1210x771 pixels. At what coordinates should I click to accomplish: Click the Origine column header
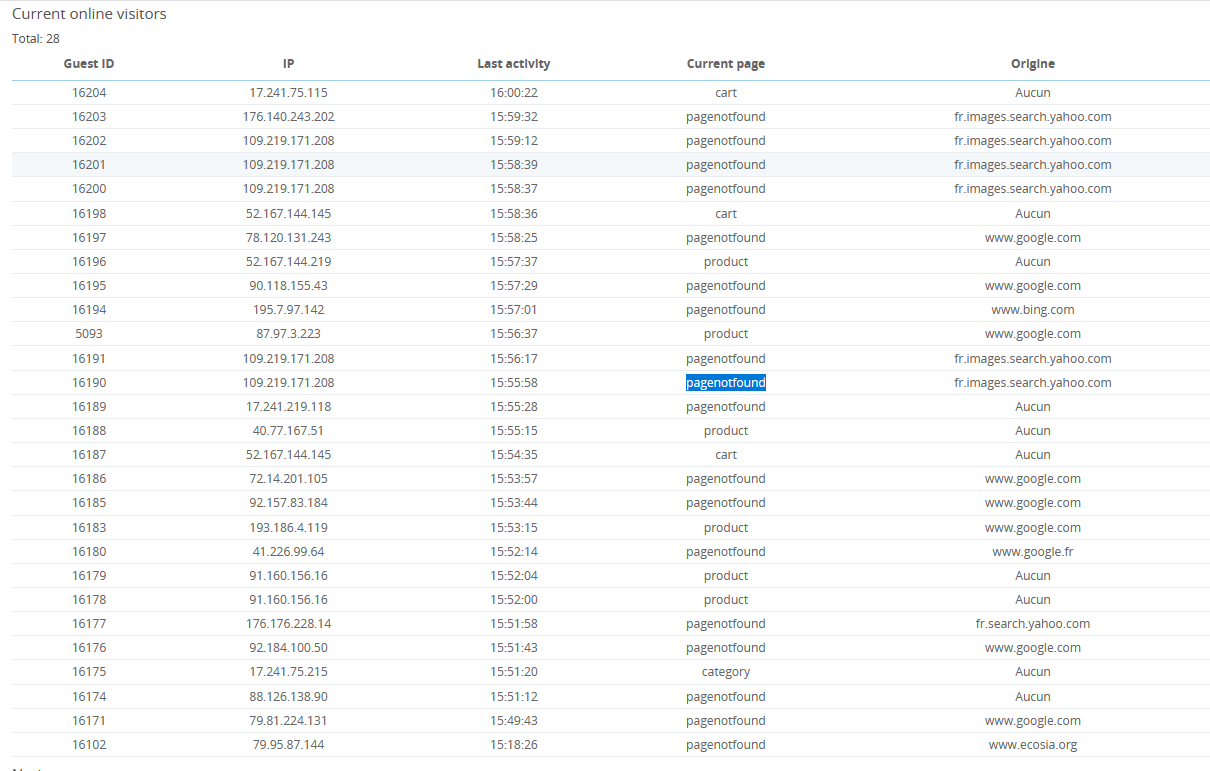pyautogui.click(x=1033, y=64)
